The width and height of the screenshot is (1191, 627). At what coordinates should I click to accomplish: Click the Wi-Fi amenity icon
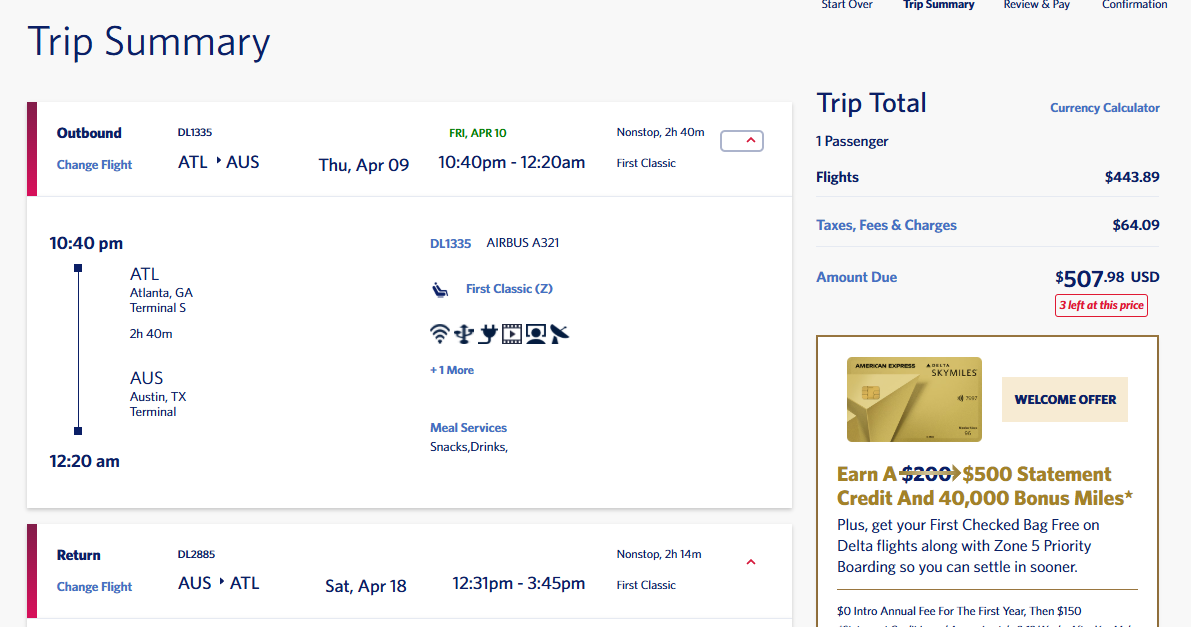click(439, 334)
